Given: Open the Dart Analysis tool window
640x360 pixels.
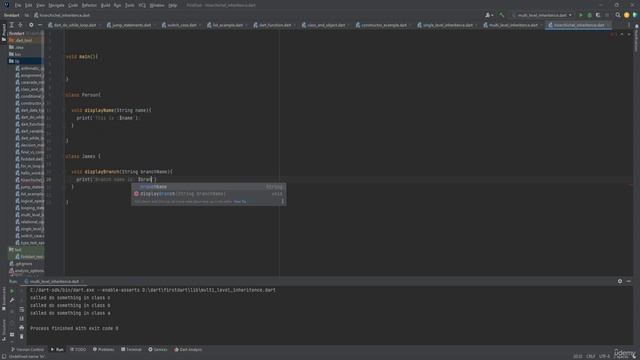Looking at the screenshot, I should click(x=188, y=349).
